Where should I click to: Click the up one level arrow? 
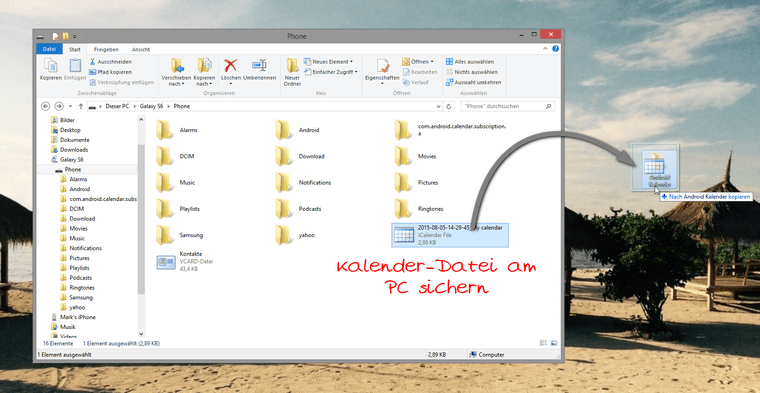point(80,106)
